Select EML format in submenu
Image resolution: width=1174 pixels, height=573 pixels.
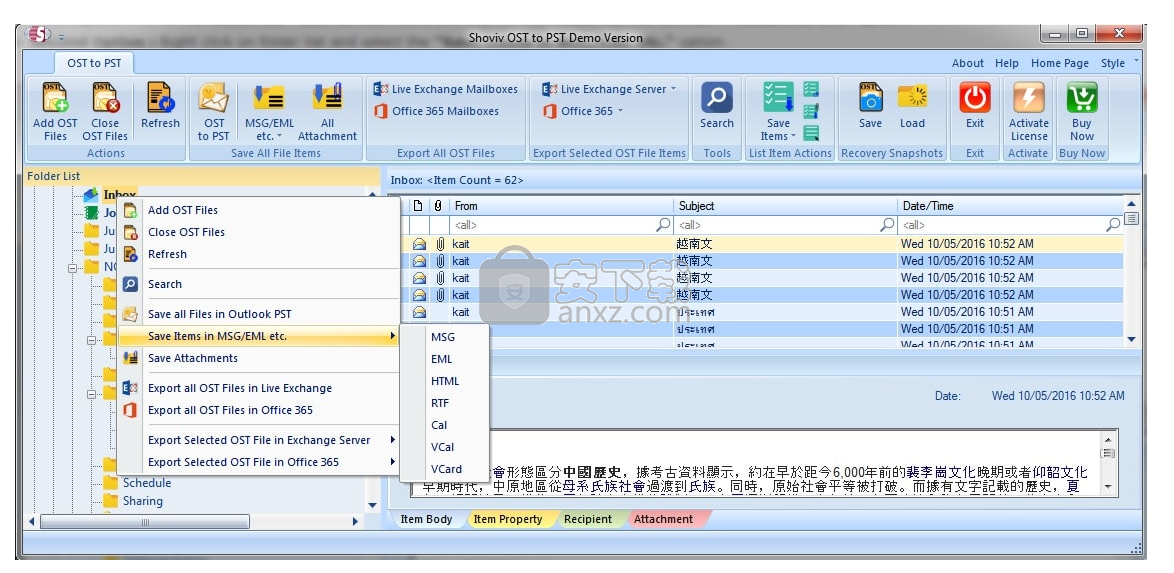445,359
